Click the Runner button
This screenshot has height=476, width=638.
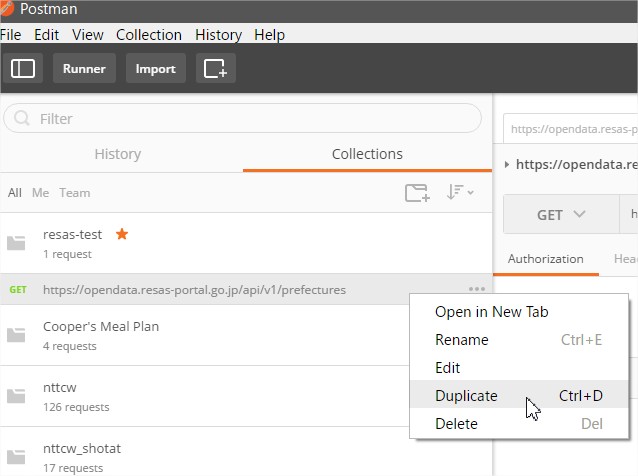pos(84,68)
